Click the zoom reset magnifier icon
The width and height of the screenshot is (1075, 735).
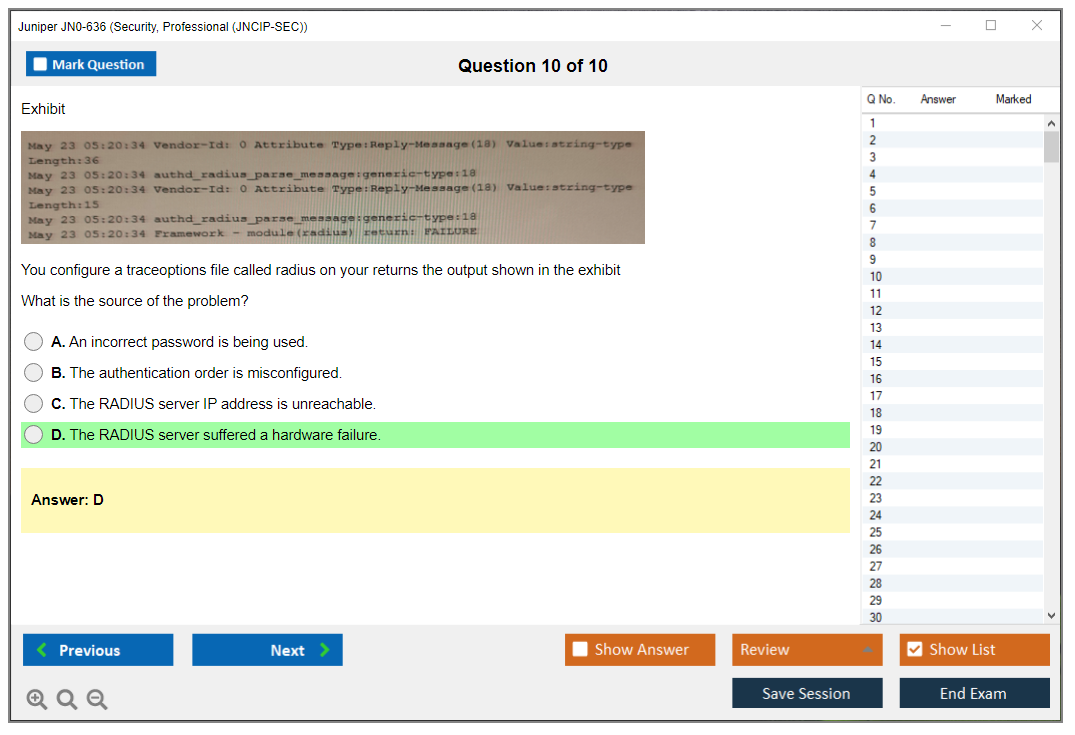point(67,700)
